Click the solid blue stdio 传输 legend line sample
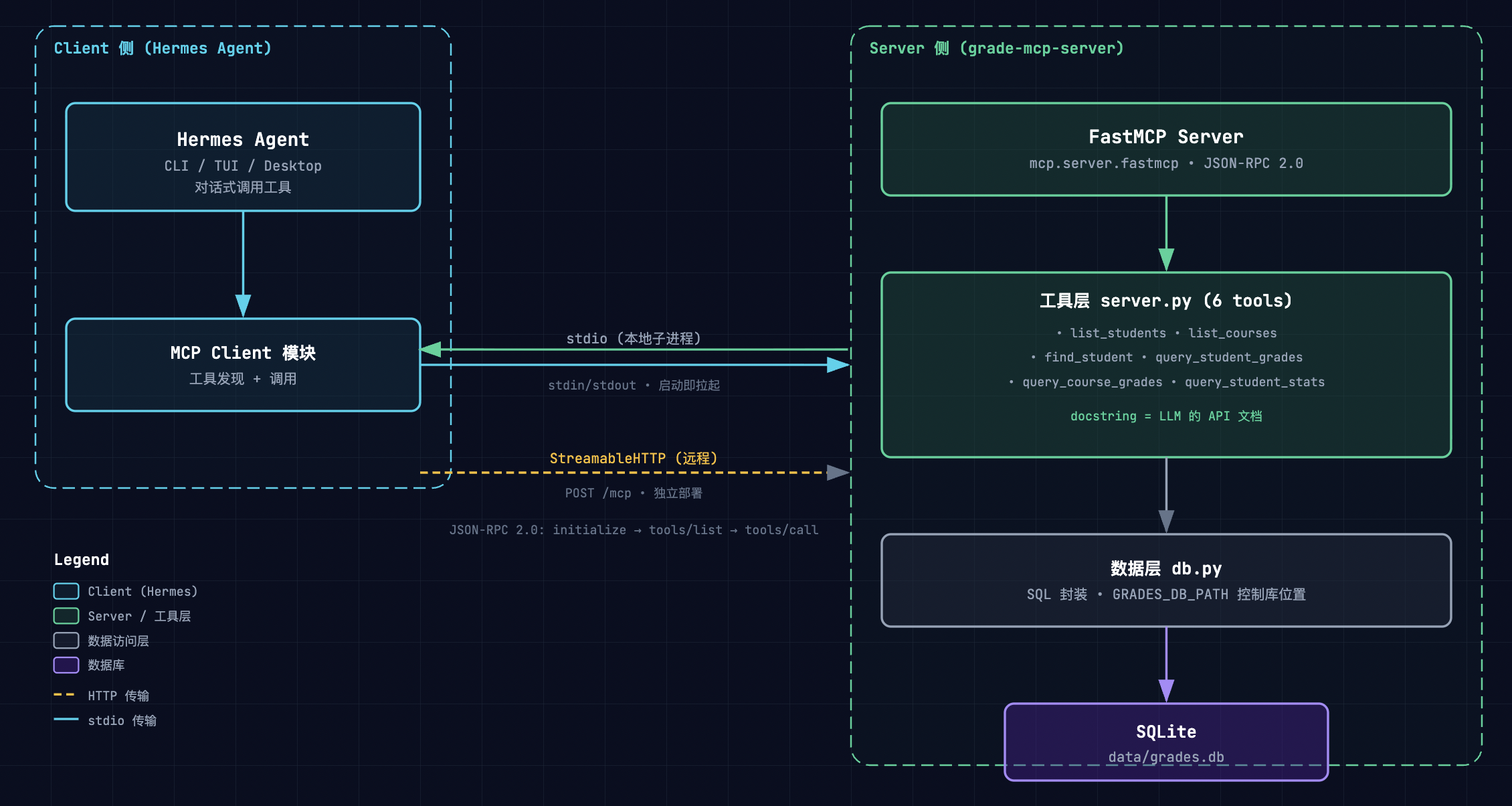1512x806 pixels. click(x=66, y=719)
